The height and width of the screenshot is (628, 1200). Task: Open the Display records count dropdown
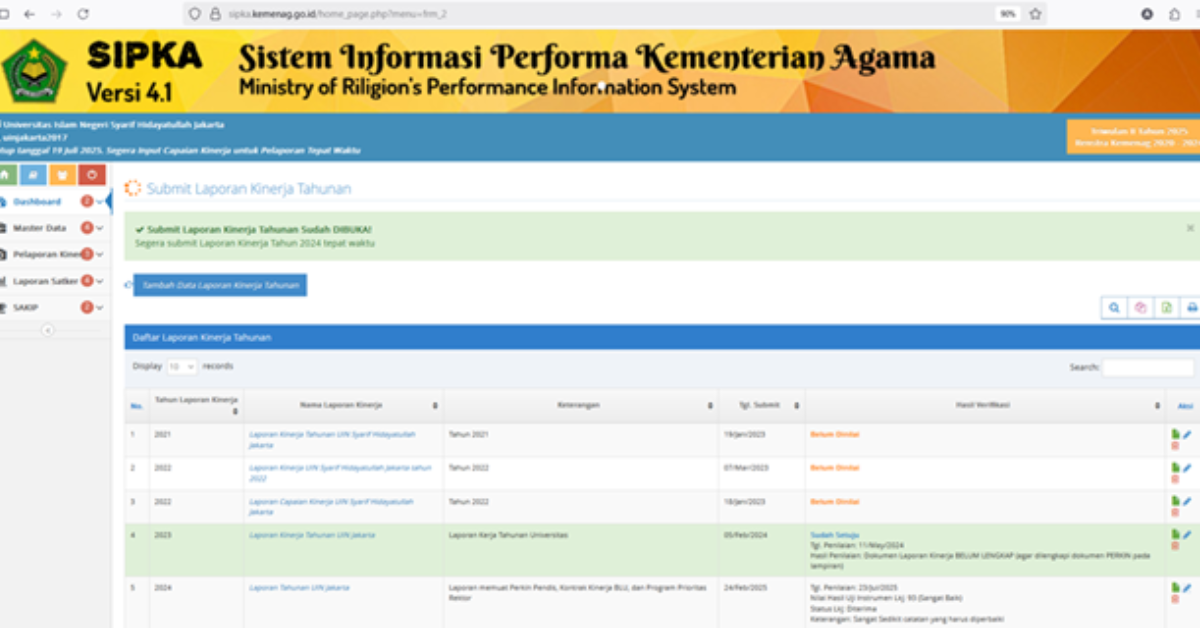pos(182,367)
